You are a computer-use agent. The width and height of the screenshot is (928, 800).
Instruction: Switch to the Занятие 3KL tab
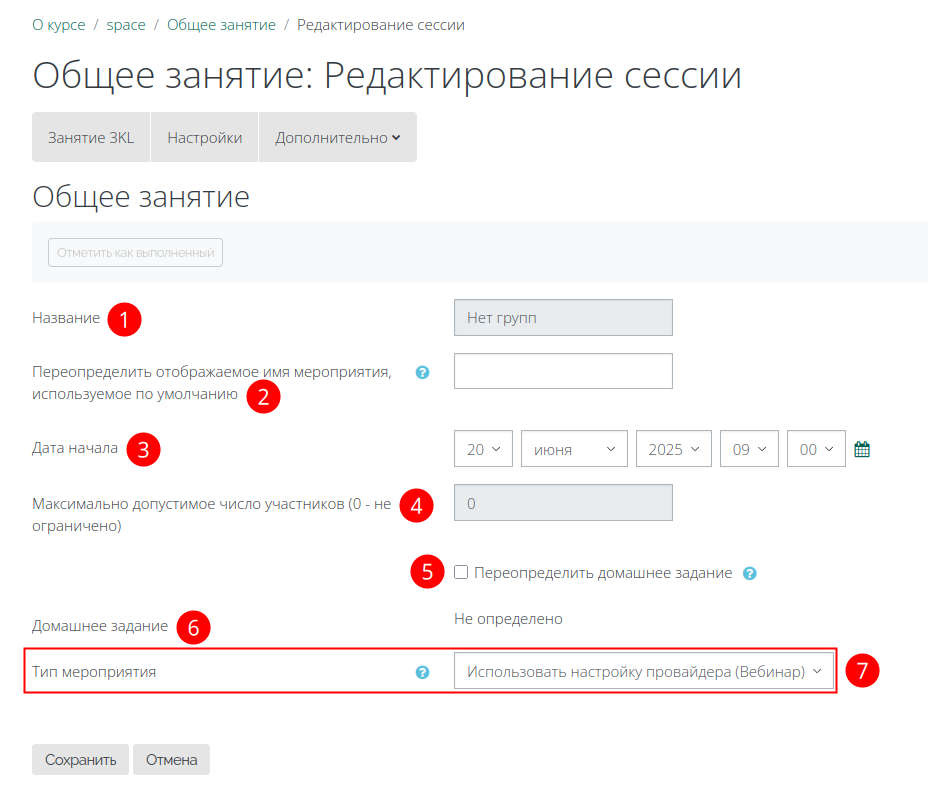[91, 137]
